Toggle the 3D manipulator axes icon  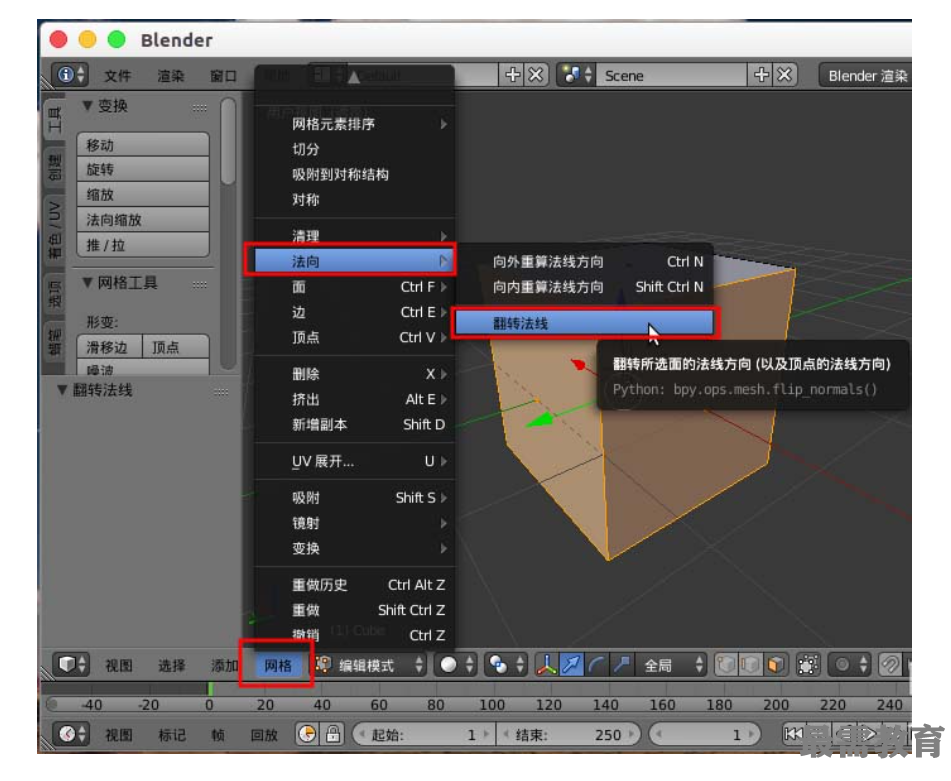546,665
